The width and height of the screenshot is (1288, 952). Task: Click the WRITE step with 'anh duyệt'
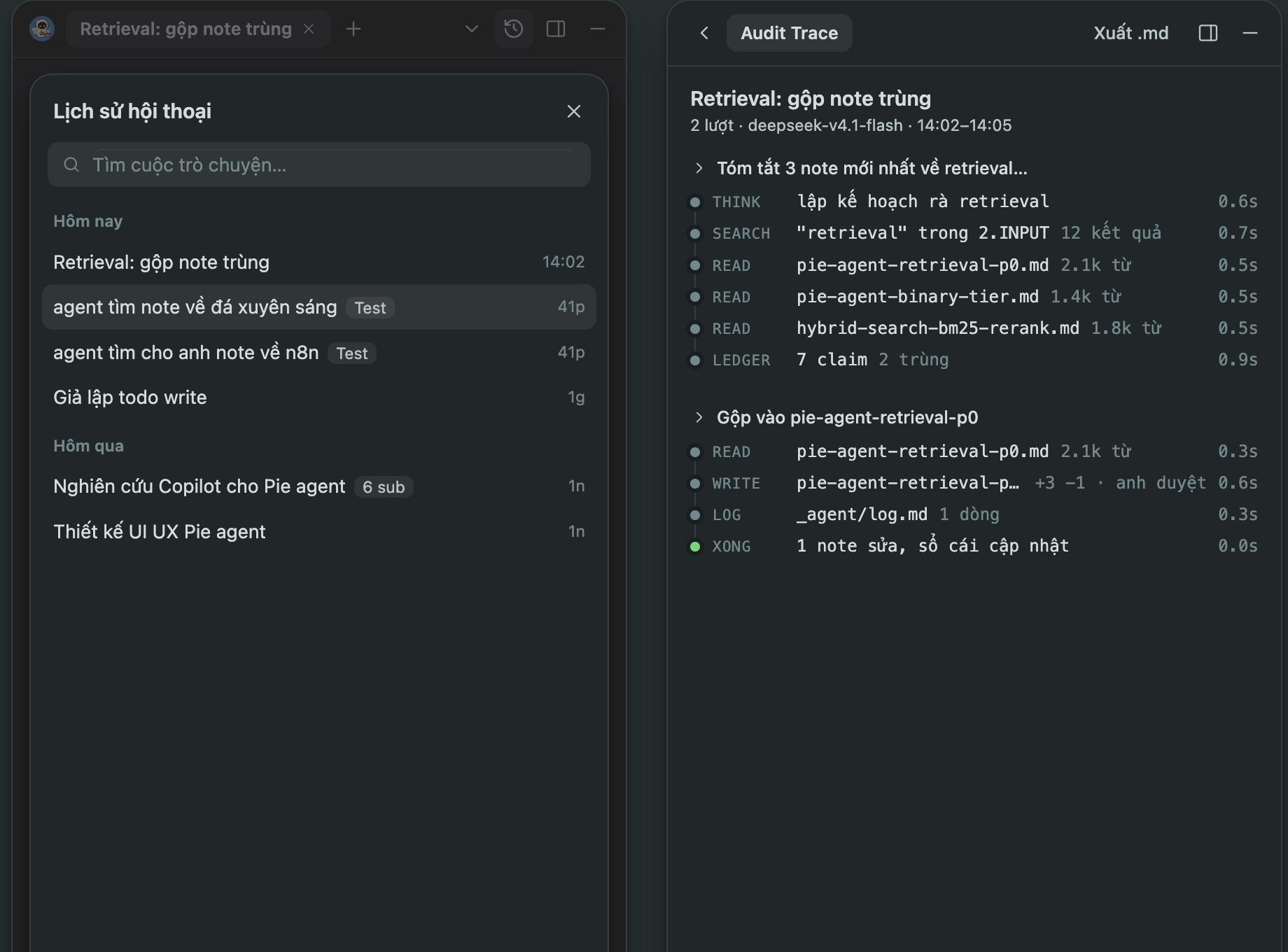pyautogui.click(x=974, y=483)
